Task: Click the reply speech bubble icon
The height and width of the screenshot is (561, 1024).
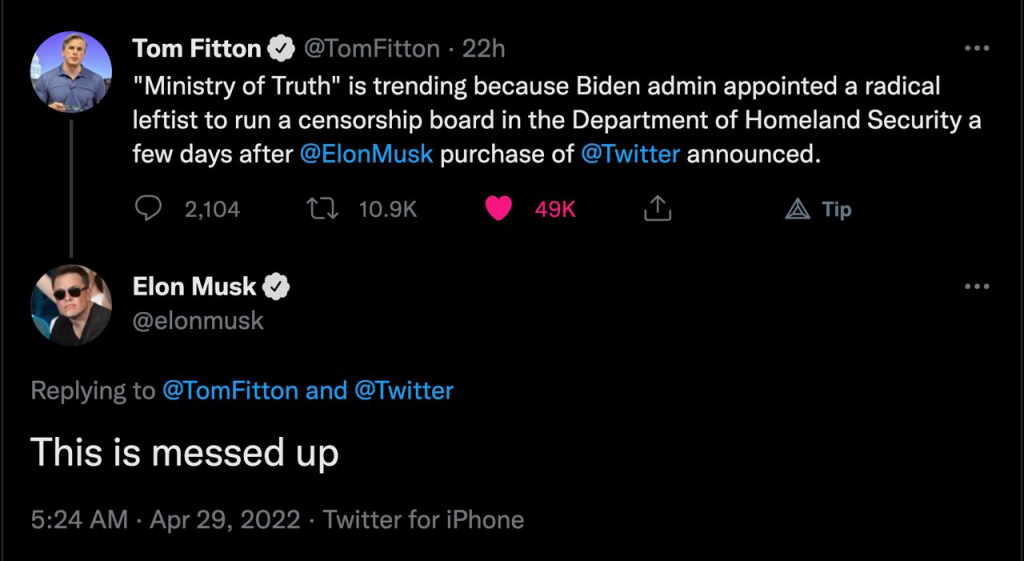Action: pyautogui.click(x=148, y=209)
